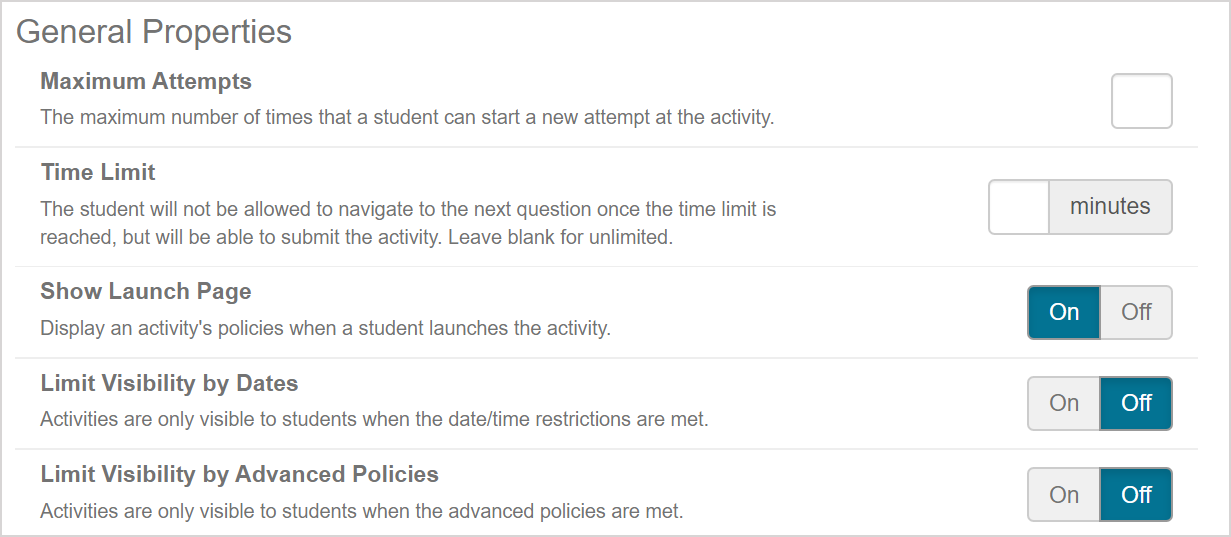Turn Show Launch Page off
This screenshot has height=537, width=1231.
pos(1136,312)
